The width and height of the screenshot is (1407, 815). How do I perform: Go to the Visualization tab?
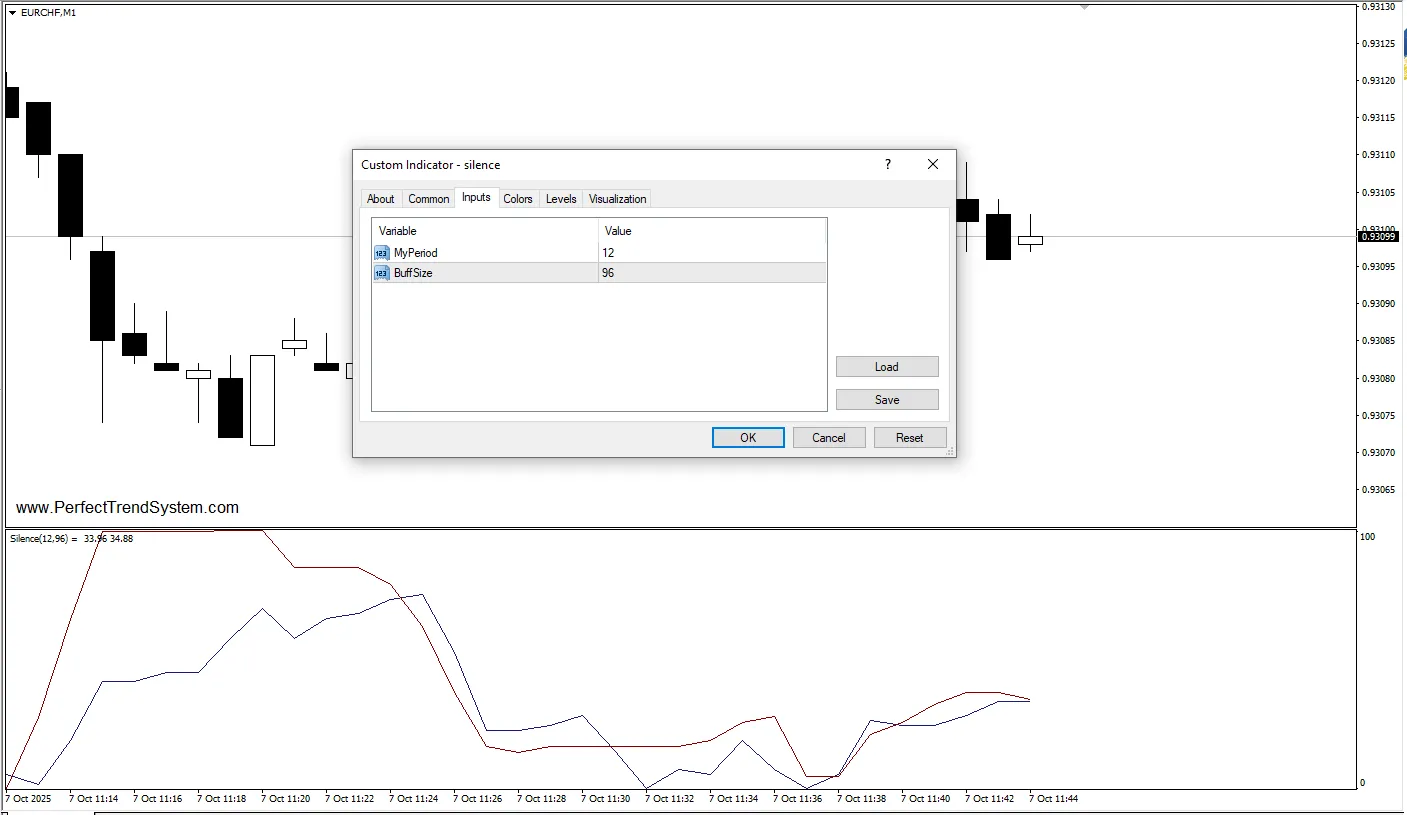[617, 199]
